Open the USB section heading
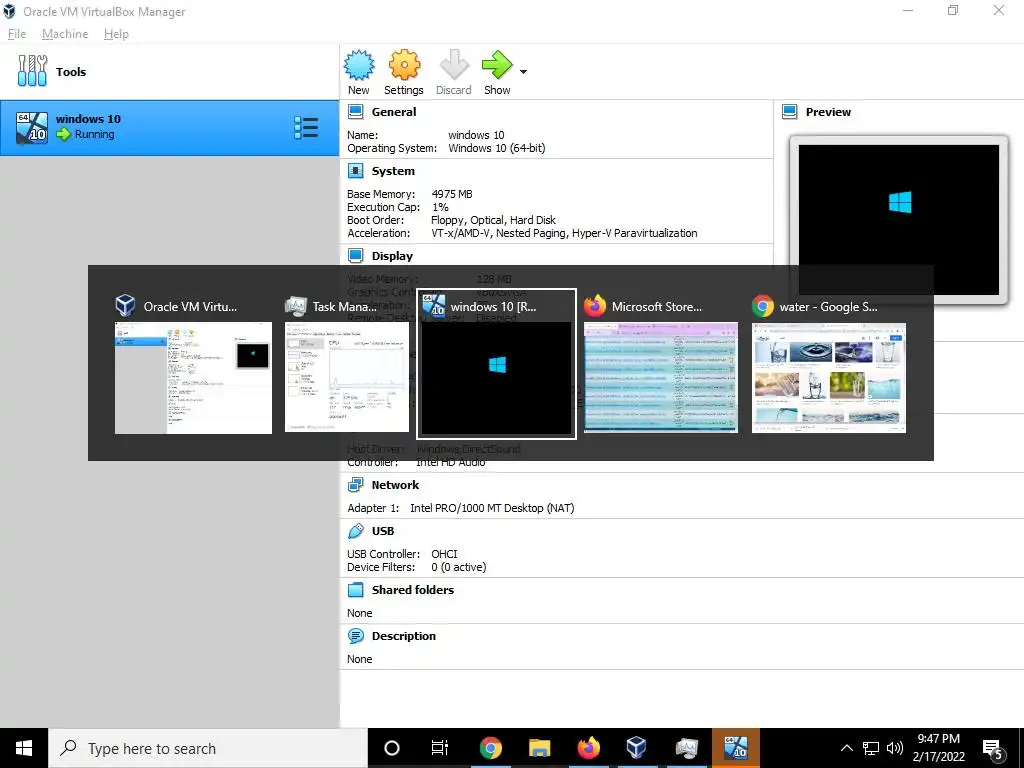Screen dimensions: 1024x768 (383, 531)
